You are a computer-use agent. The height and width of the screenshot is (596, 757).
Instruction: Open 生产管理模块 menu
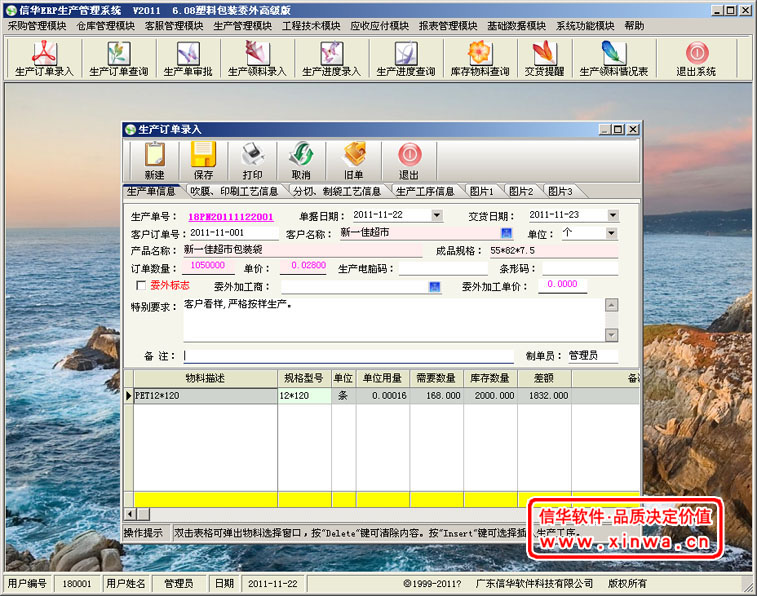click(x=243, y=26)
